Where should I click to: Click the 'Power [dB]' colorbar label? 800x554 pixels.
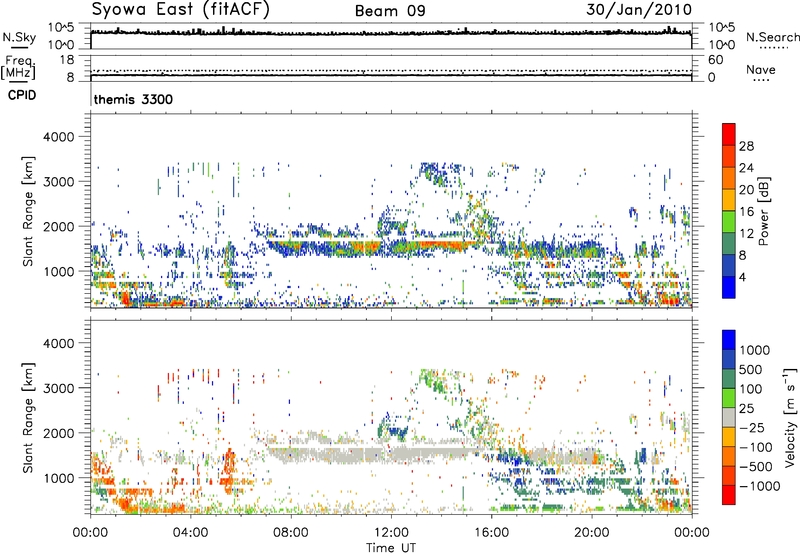pyautogui.click(x=763, y=211)
